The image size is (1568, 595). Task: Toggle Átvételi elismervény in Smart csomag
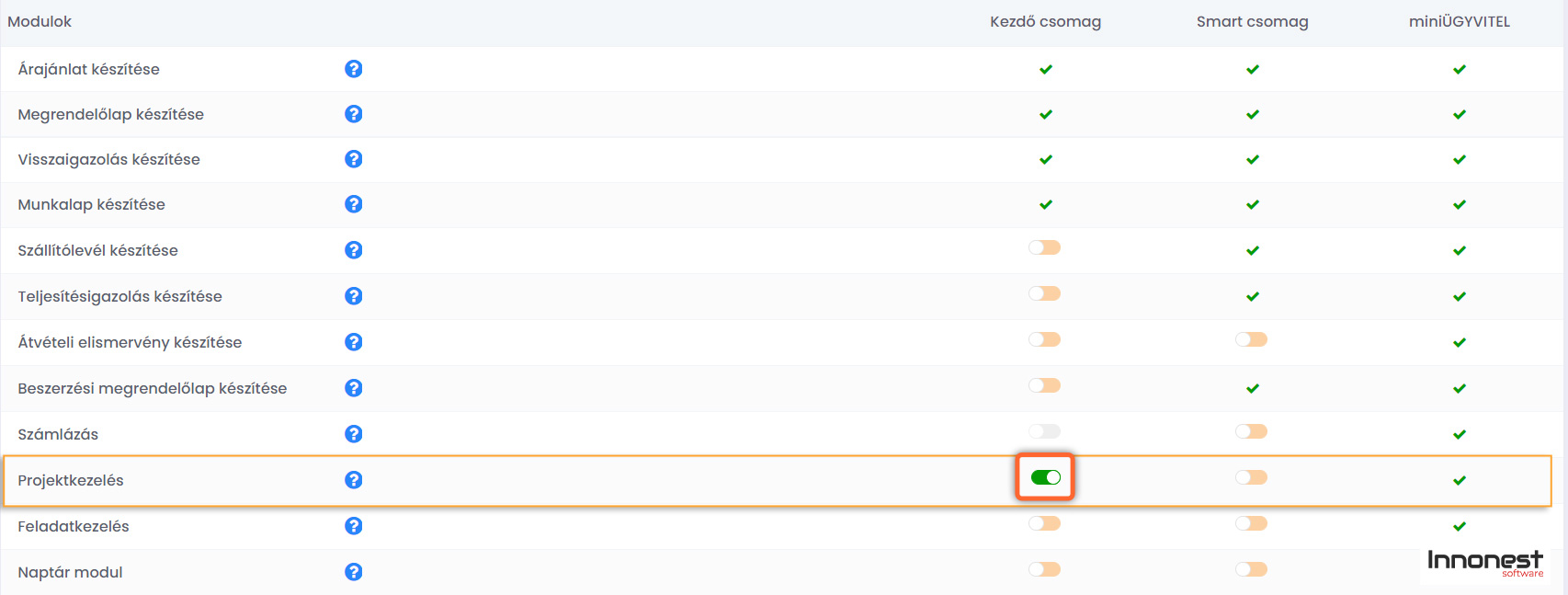coord(1251,339)
